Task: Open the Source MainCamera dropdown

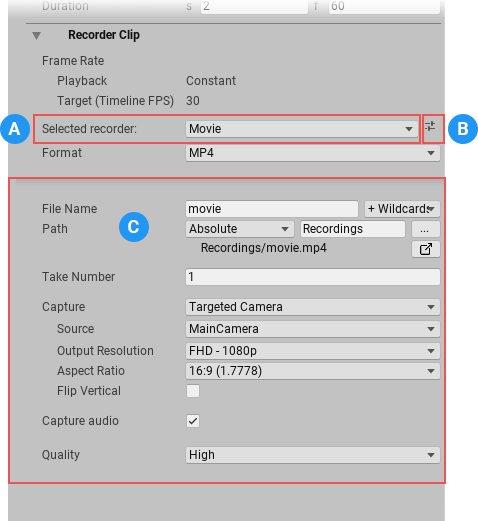Action: [x=313, y=329]
